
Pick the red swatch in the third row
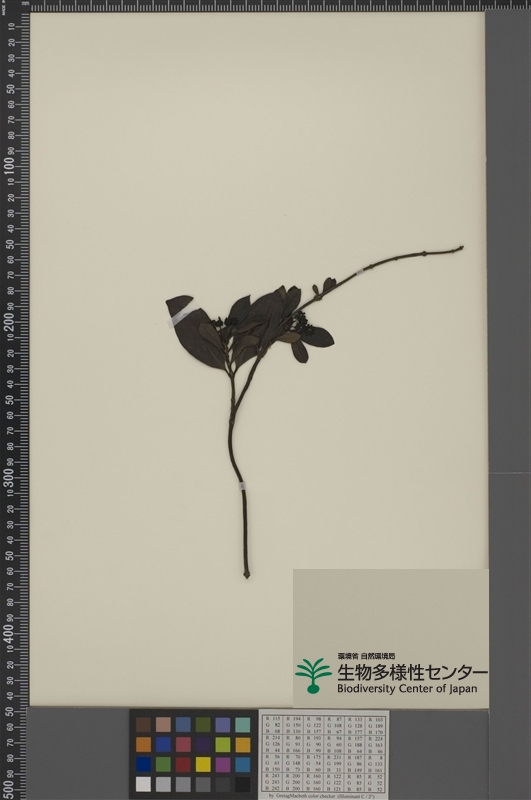[x=183, y=764]
